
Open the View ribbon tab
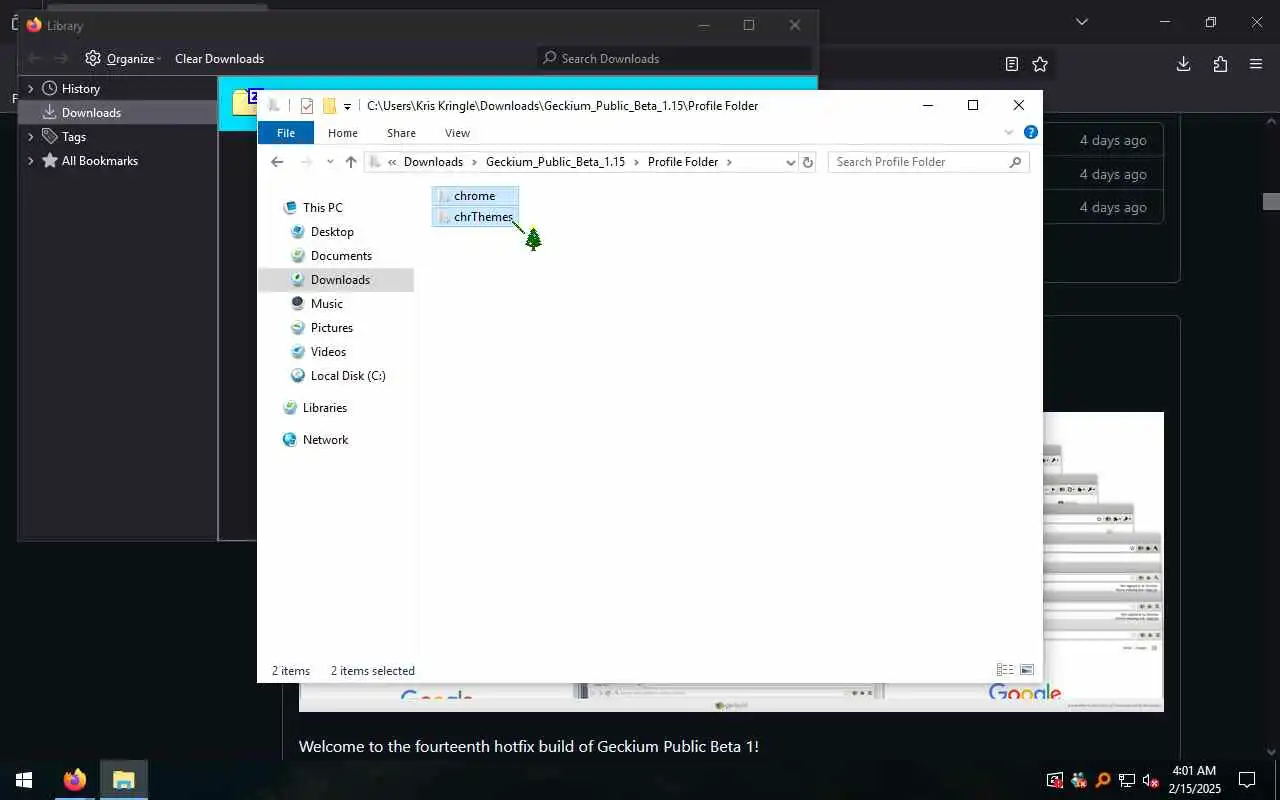457,133
